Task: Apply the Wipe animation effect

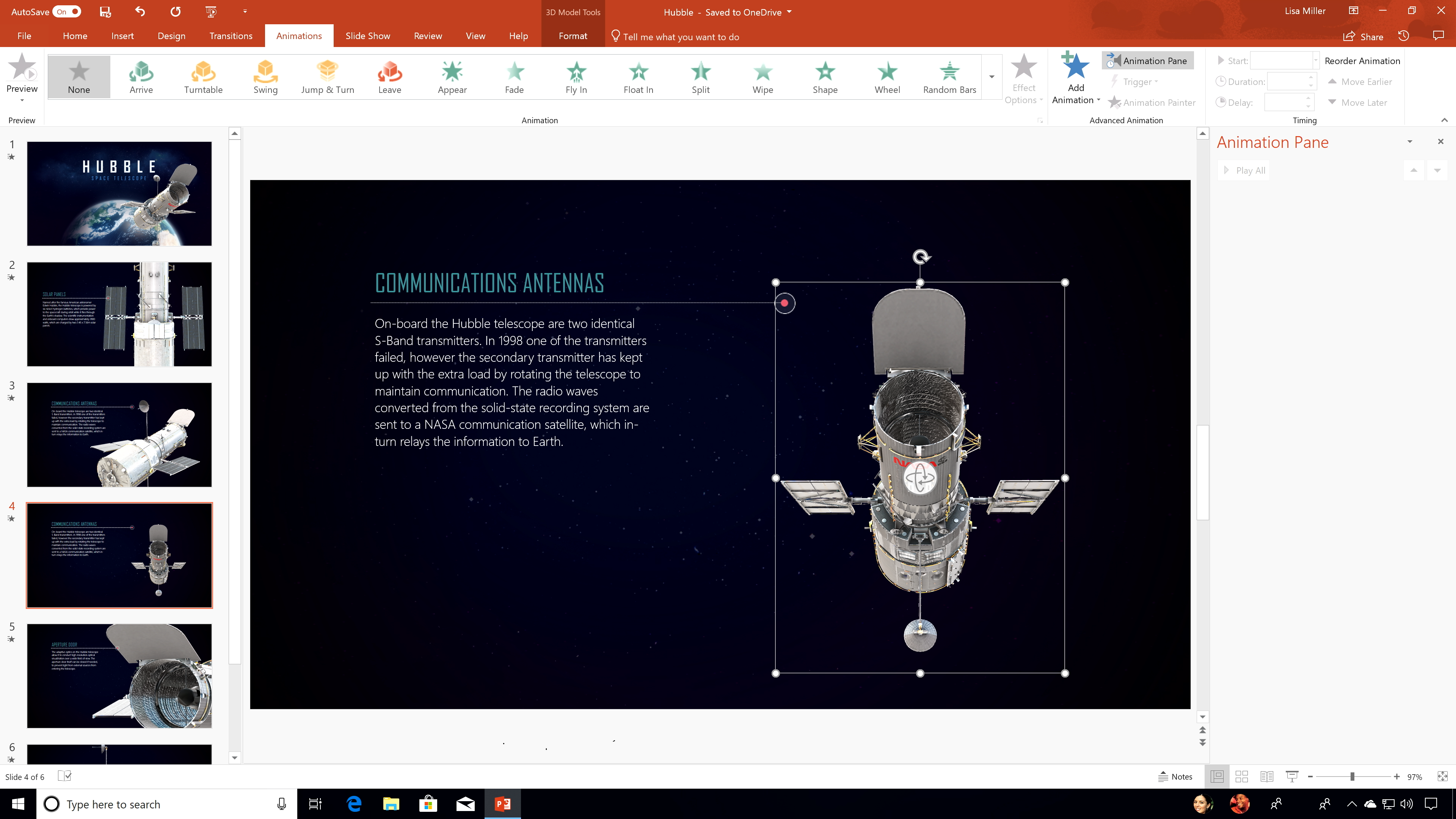Action: coord(763,77)
